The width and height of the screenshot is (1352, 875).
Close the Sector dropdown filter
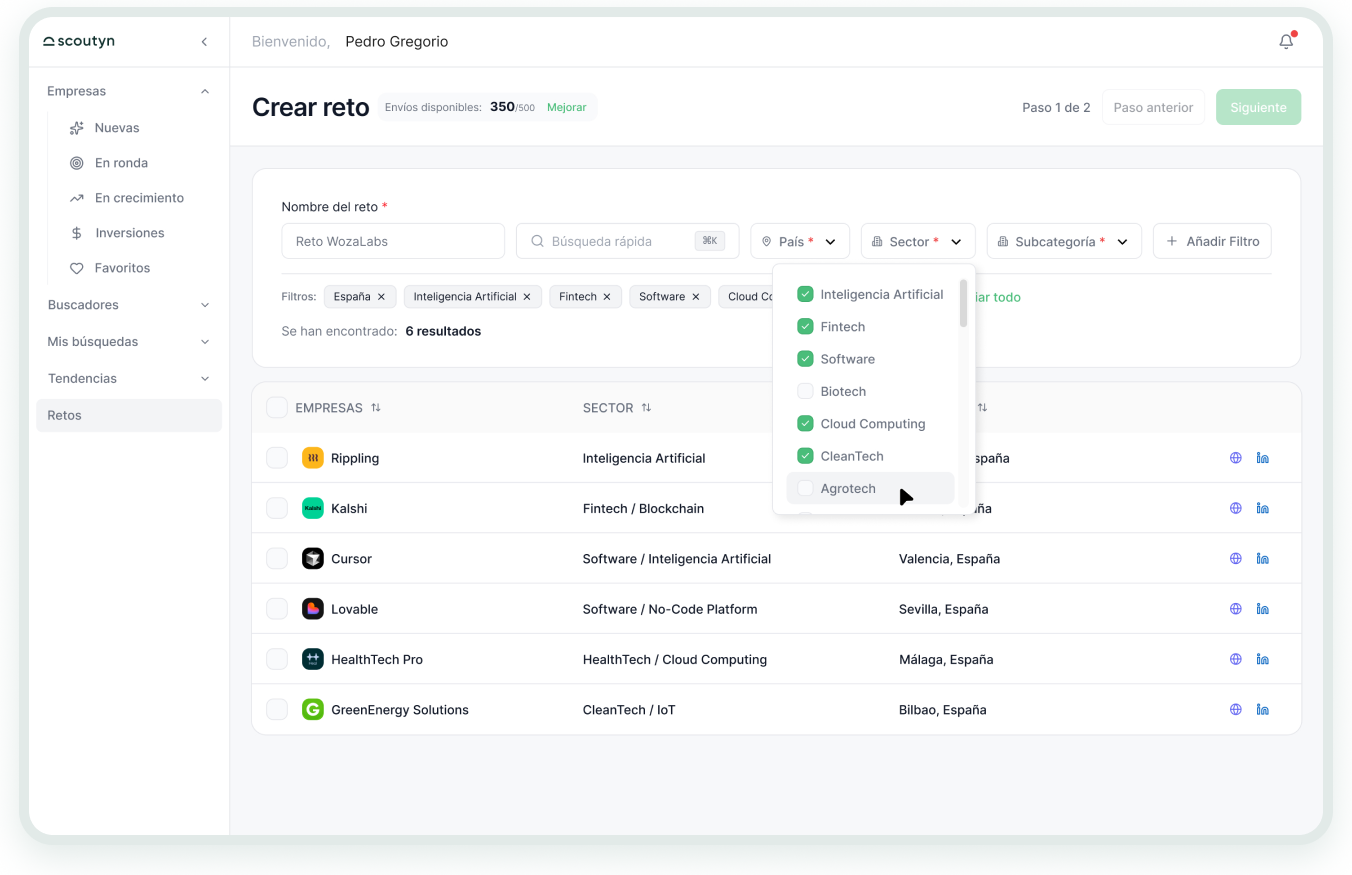tap(918, 241)
